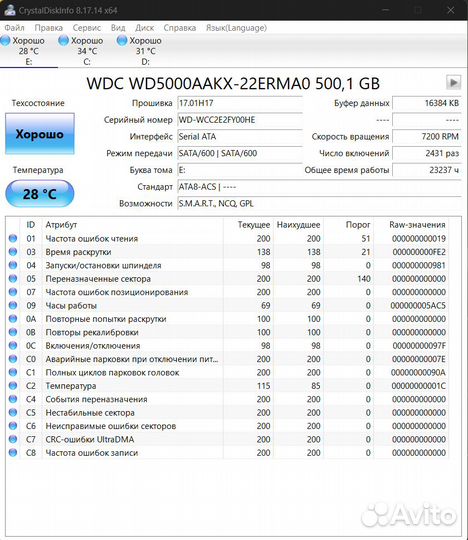Open the Файл menu
Image resolution: width=468 pixels, height=540 pixels.
coord(14,28)
